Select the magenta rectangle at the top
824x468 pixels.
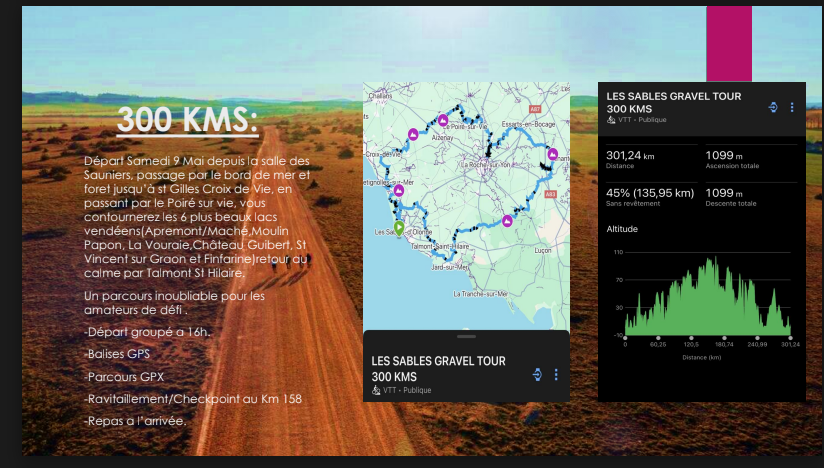(x=729, y=43)
